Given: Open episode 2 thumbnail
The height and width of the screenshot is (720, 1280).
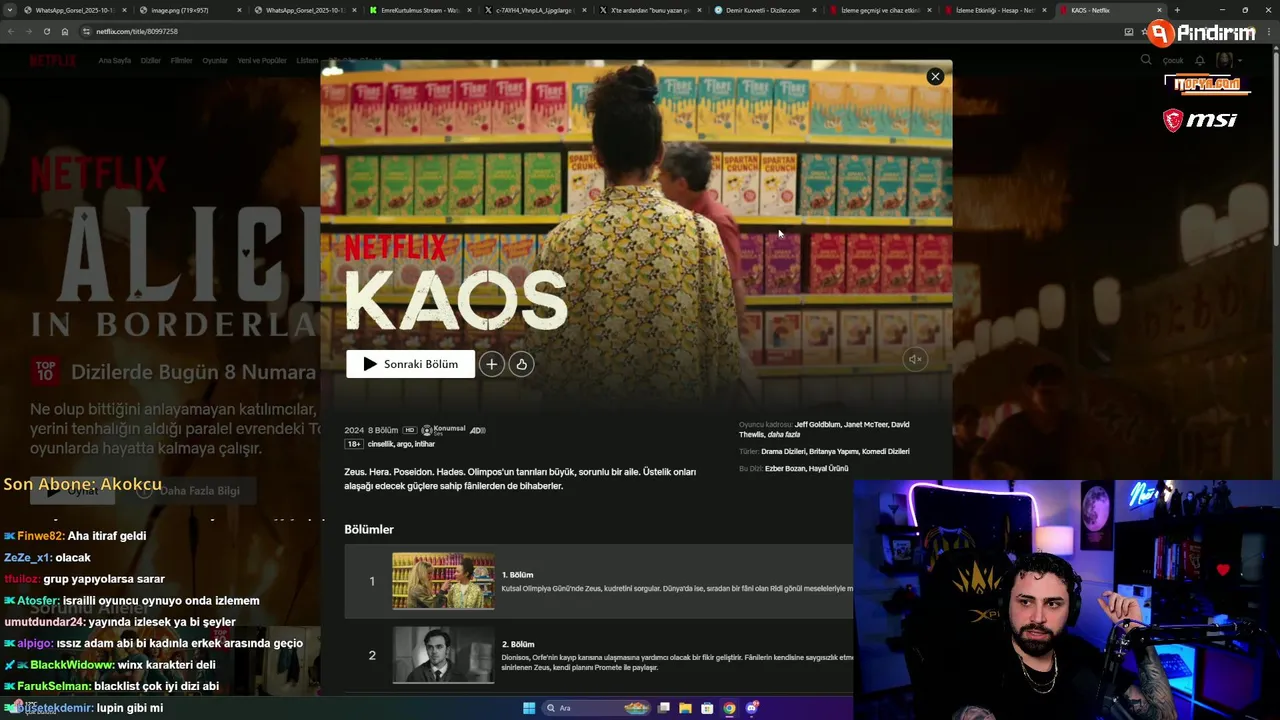Looking at the screenshot, I should [x=443, y=655].
